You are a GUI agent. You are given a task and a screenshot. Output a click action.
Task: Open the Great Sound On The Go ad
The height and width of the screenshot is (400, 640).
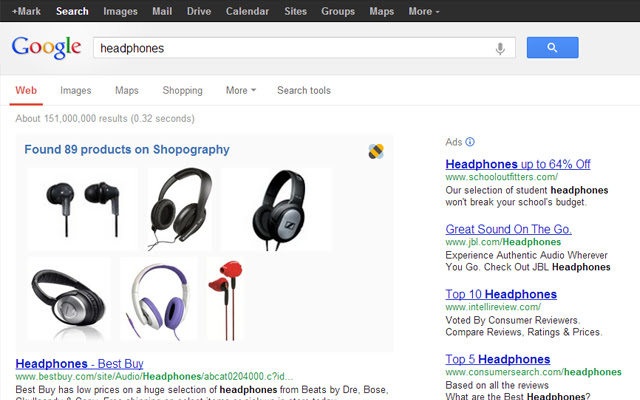point(509,229)
